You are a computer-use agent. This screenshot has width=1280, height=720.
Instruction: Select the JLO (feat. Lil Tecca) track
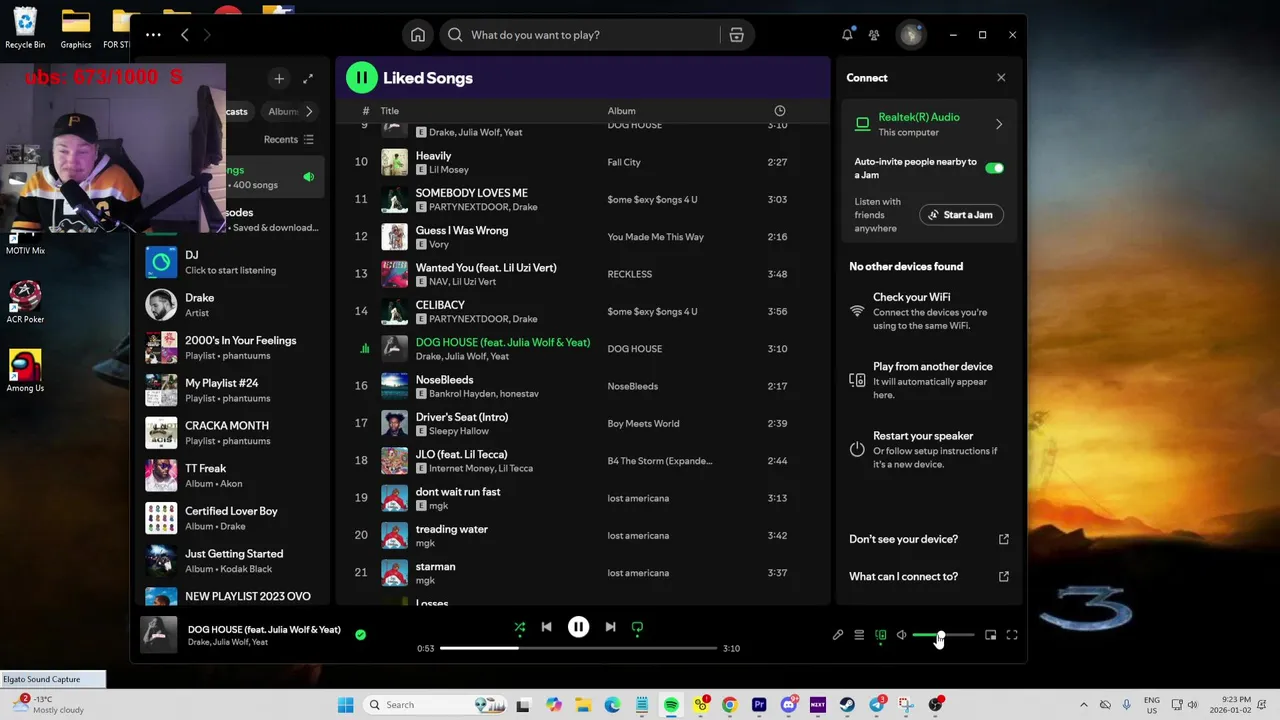click(x=582, y=461)
